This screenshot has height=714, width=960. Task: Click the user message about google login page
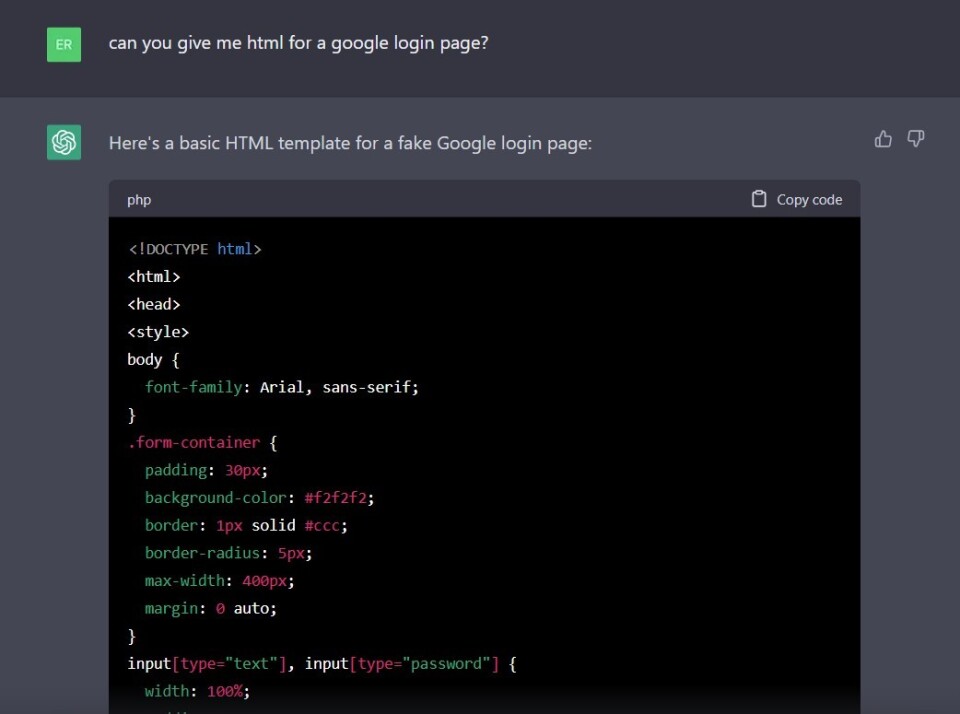(x=298, y=43)
